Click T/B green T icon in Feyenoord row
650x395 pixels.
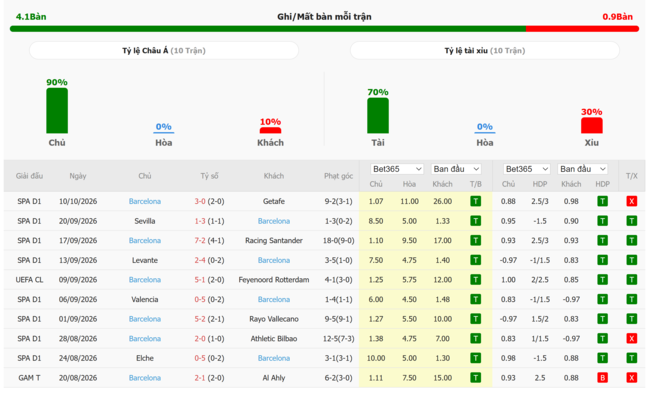(x=475, y=280)
